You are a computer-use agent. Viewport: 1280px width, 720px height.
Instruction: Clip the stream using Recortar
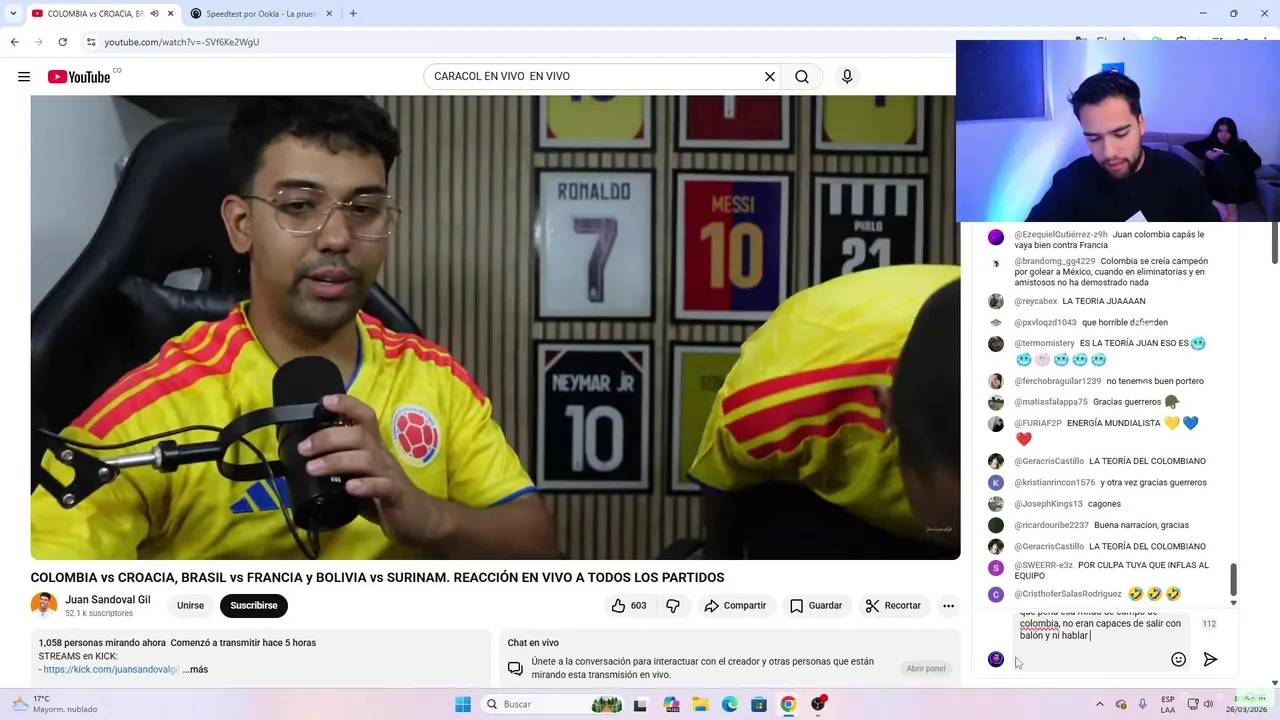(x=893, y=606)
